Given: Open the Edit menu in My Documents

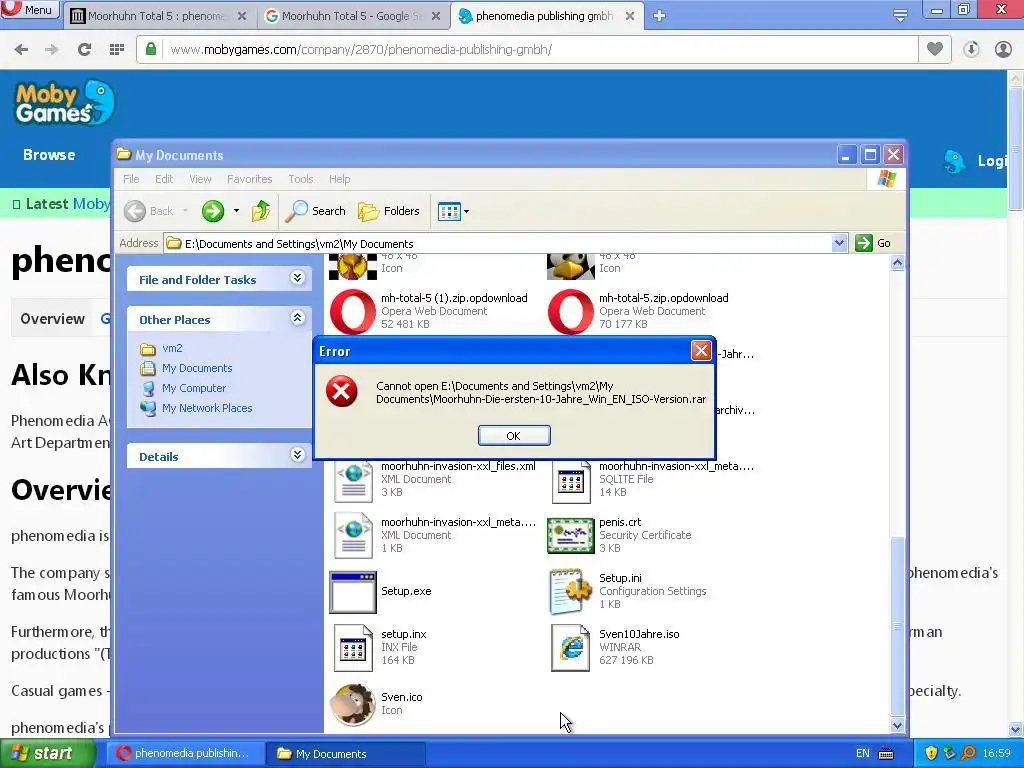Looking at the screenshot, I should point(164,179).
